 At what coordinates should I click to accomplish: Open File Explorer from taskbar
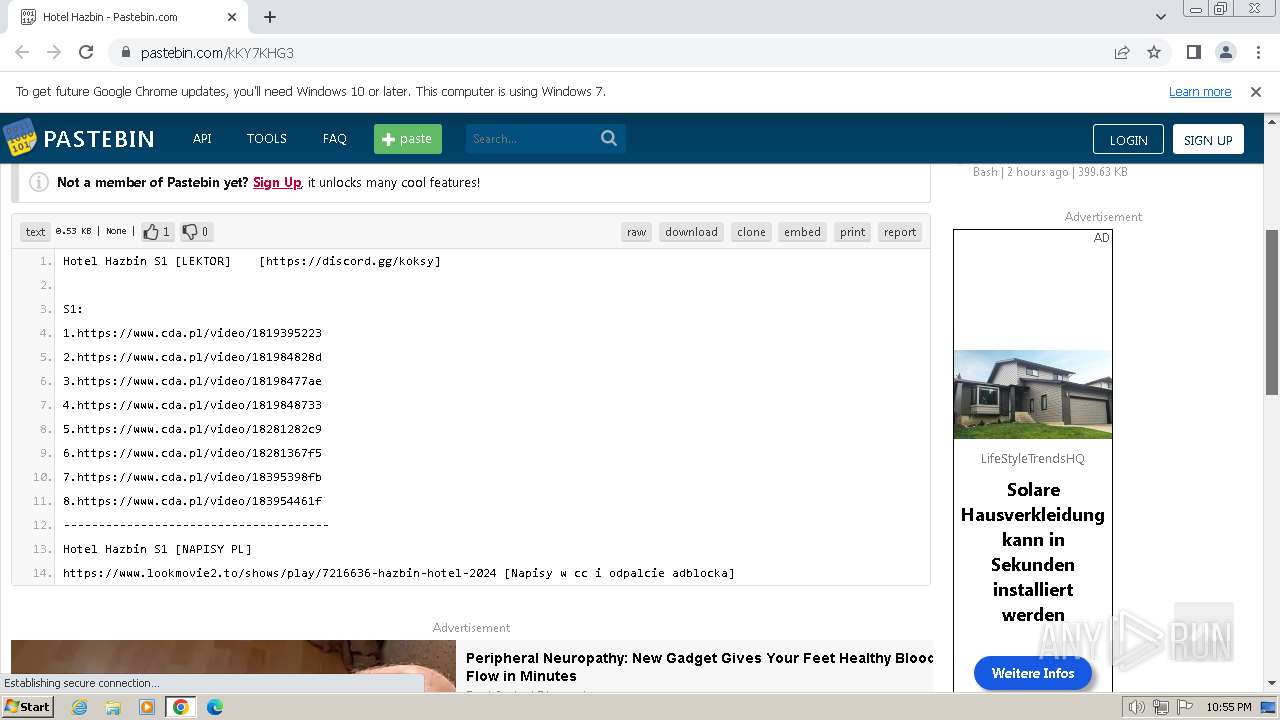click(x=113, y=707)
